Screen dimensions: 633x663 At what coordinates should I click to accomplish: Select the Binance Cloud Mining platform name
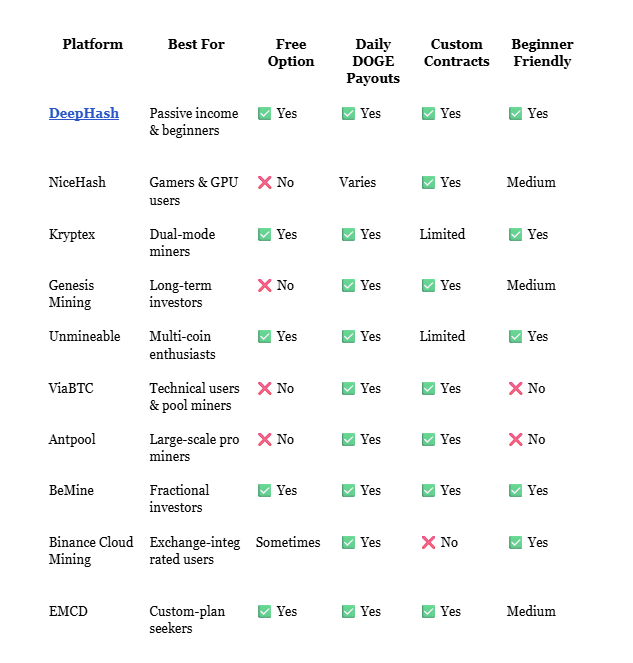coord(91,551)
